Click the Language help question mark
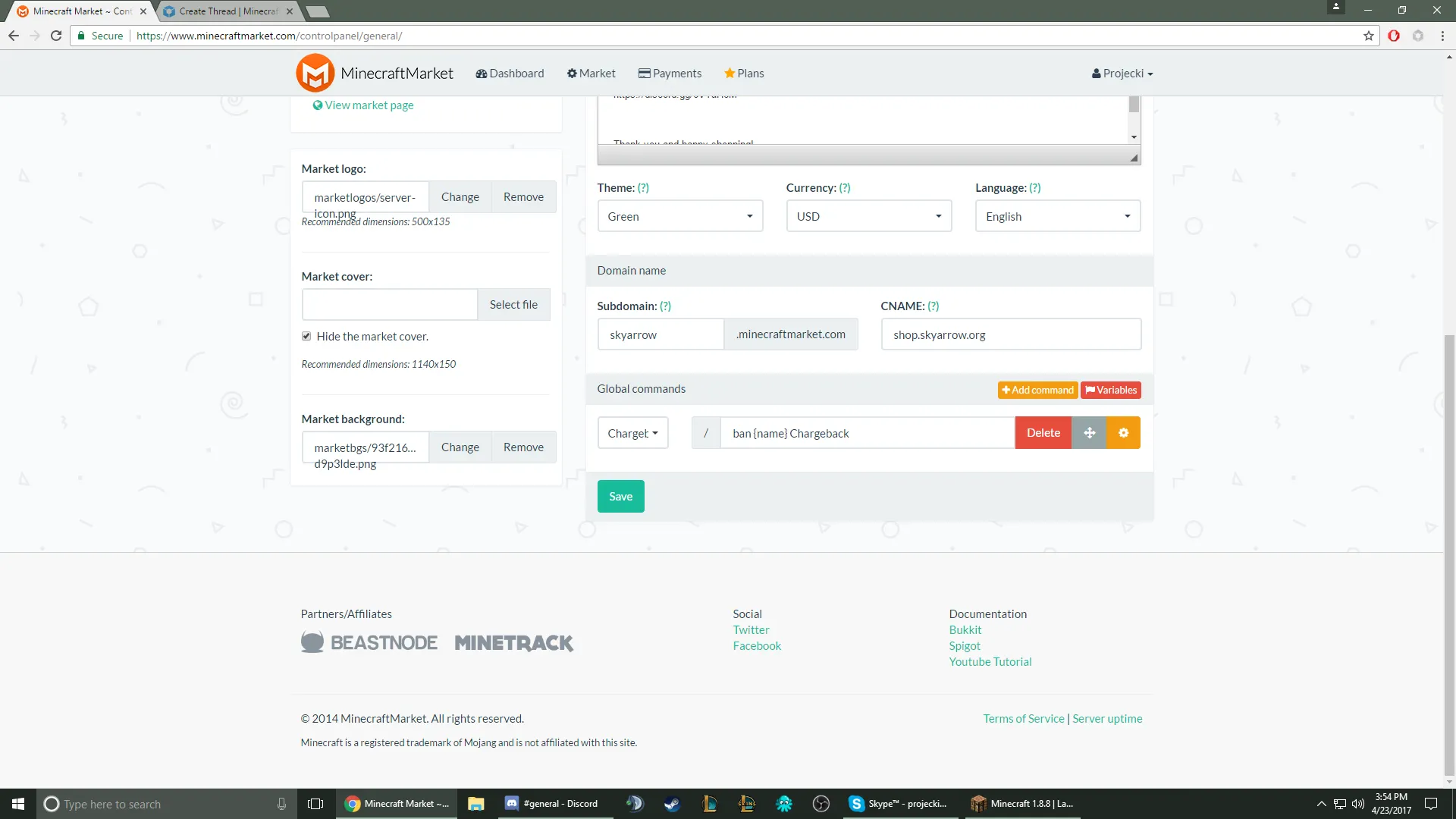 point(1035,188)
